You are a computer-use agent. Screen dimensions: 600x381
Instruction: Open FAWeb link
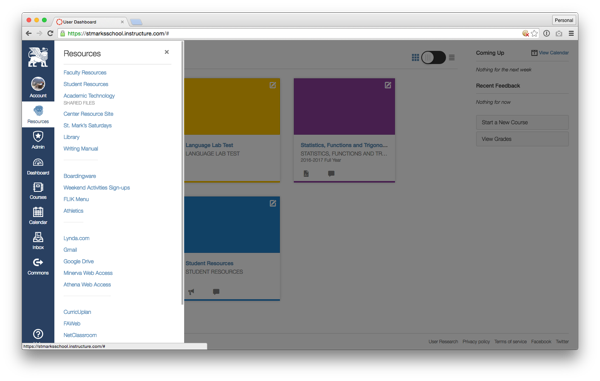coord(72,324)
